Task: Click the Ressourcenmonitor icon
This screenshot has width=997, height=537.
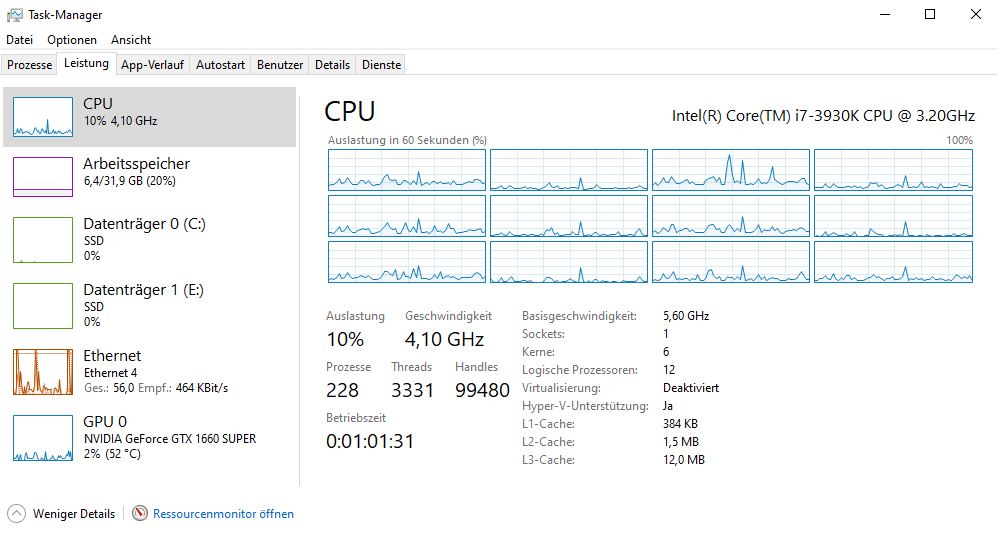Action: click(x=140, y=513)
